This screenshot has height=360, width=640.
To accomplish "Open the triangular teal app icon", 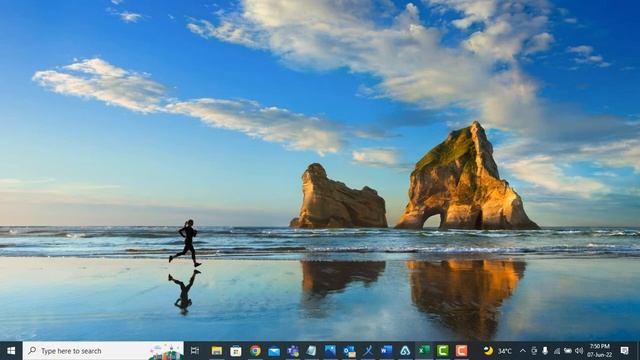I will [x=405, y=351].
